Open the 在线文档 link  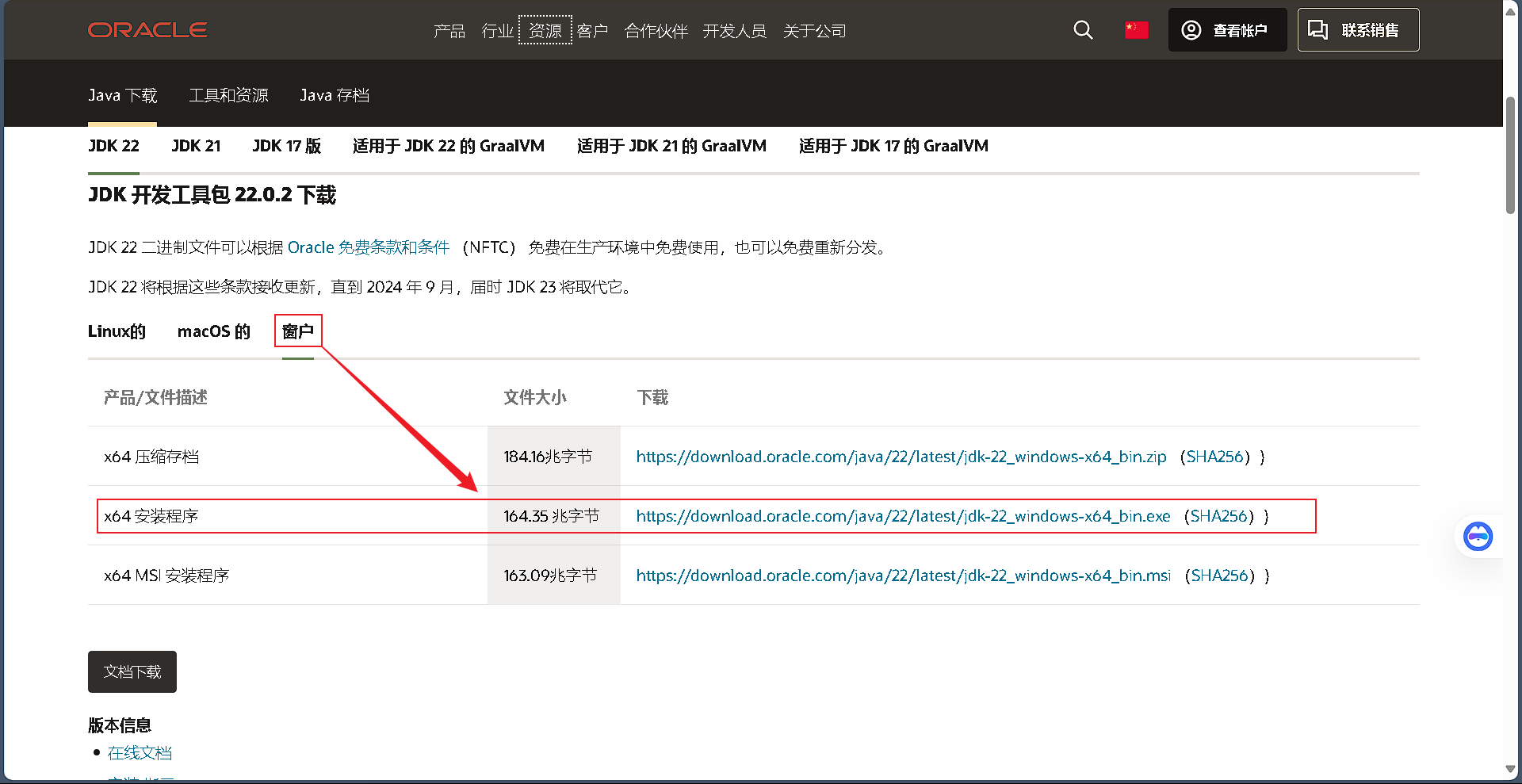[x=140, y=753]
